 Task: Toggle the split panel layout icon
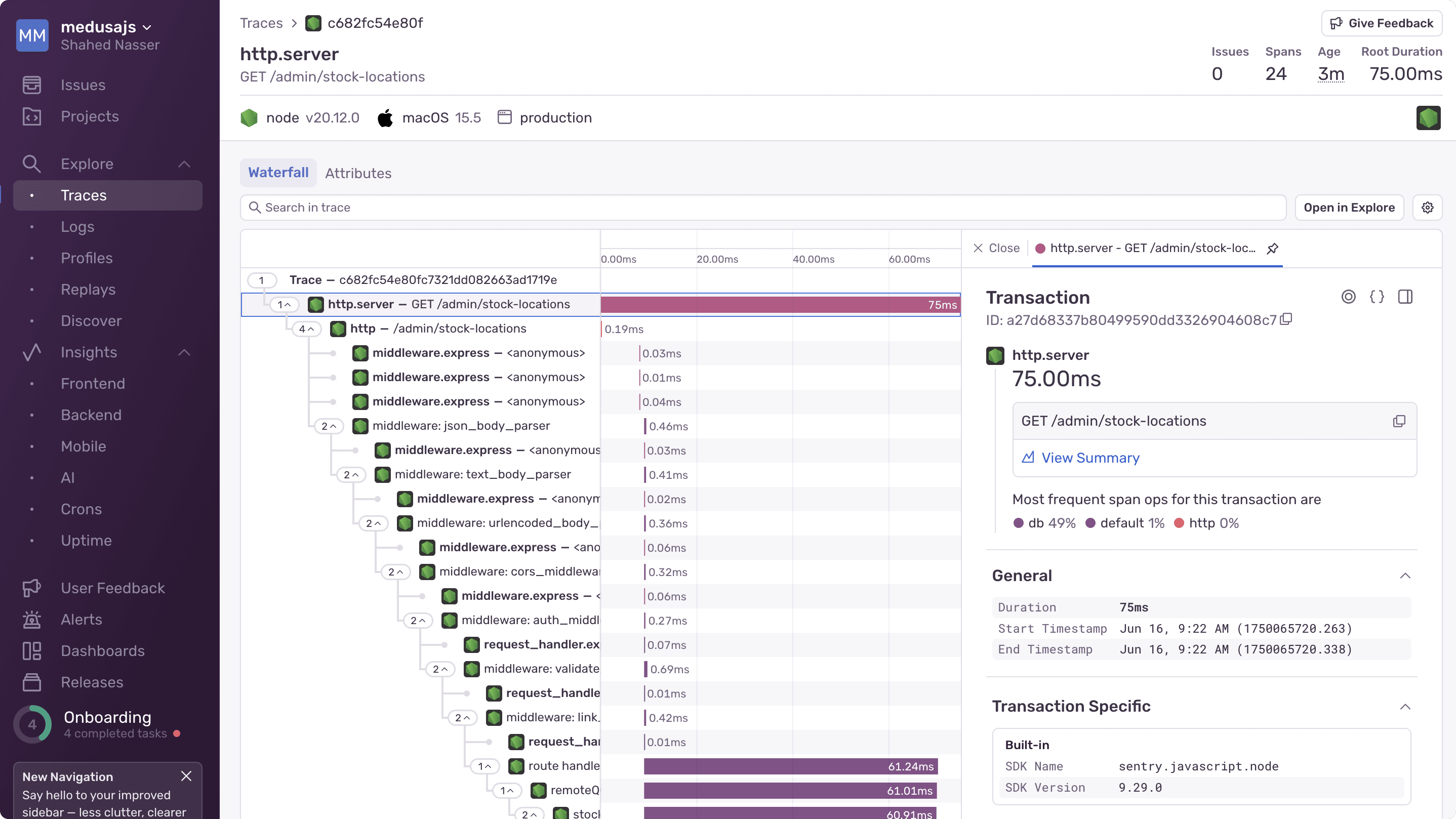pos(1406,297)
